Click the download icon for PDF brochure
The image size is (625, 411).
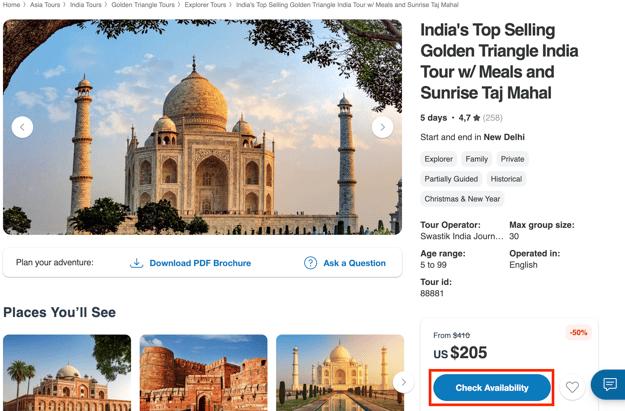(x=136, y=263)
